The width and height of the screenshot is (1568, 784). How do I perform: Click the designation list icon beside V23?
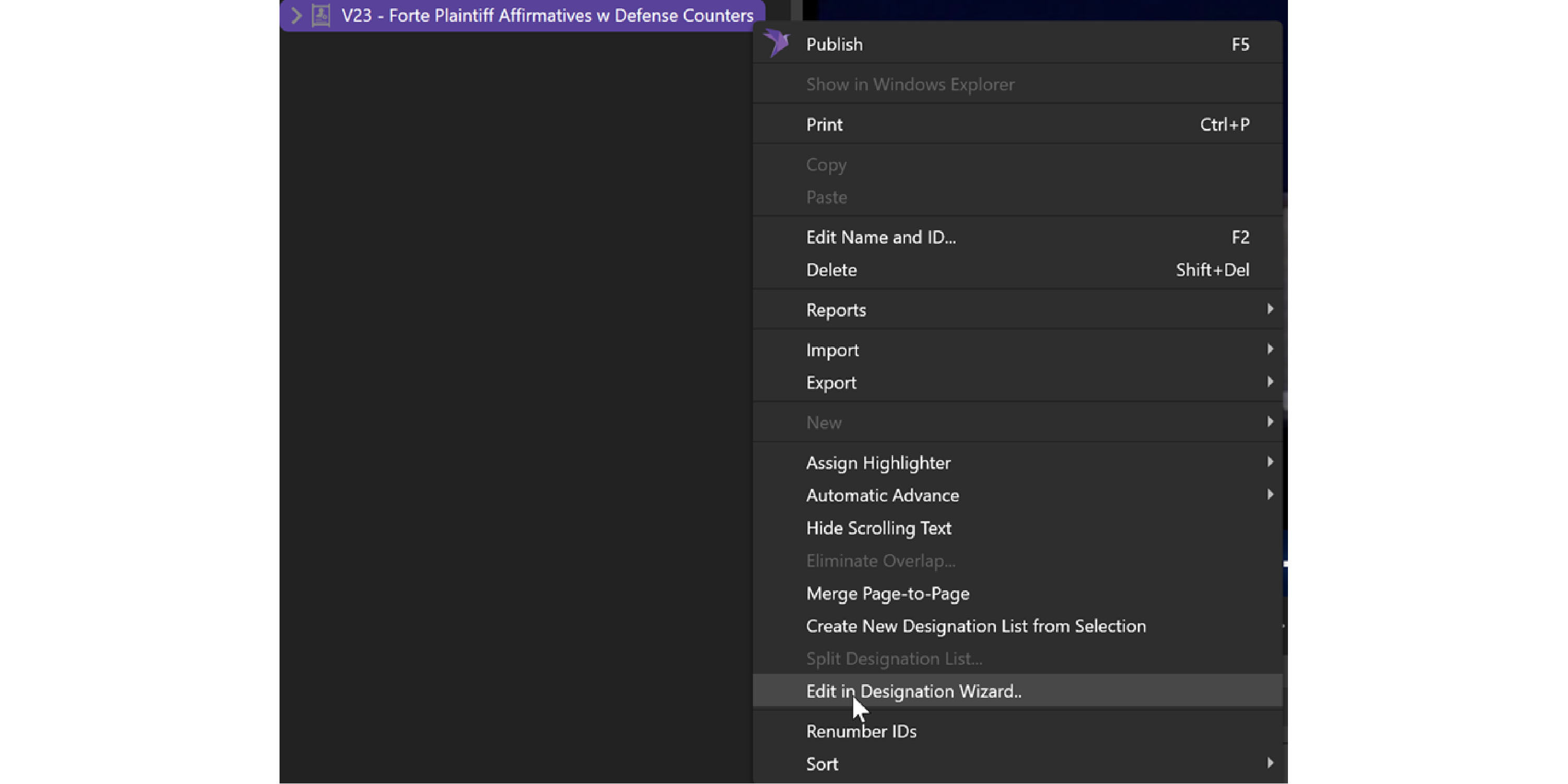click(321, 16)
